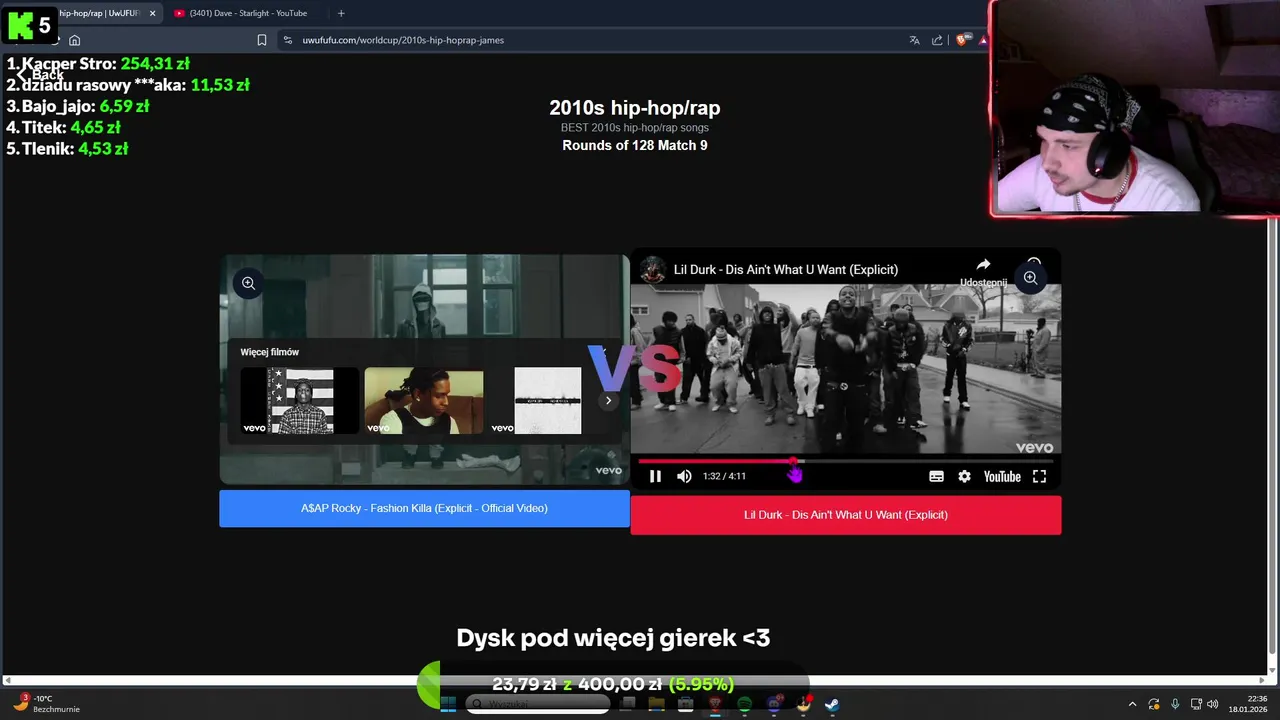Bookmark this page with the bookmark icon
Image resolution: width=1280 pixels, height=720 pixels.
point(262,40)
